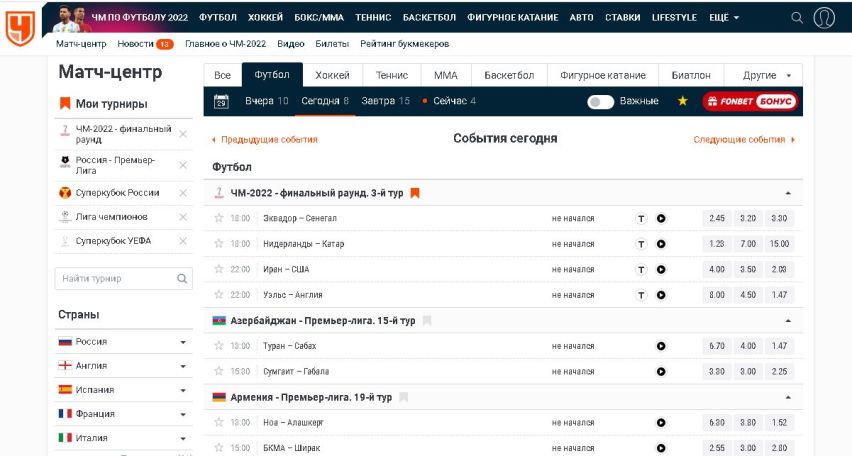Toggle the Важные switch

[600, 102]
